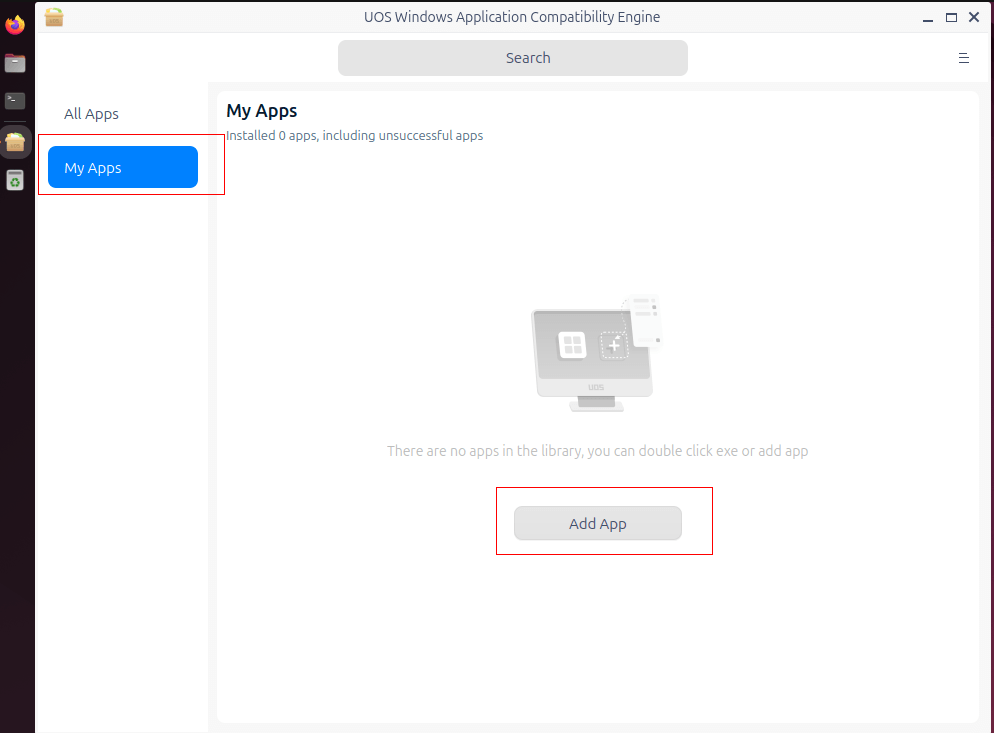Focus the Search field
Viewport: 994px width, 733px height.
513,58
